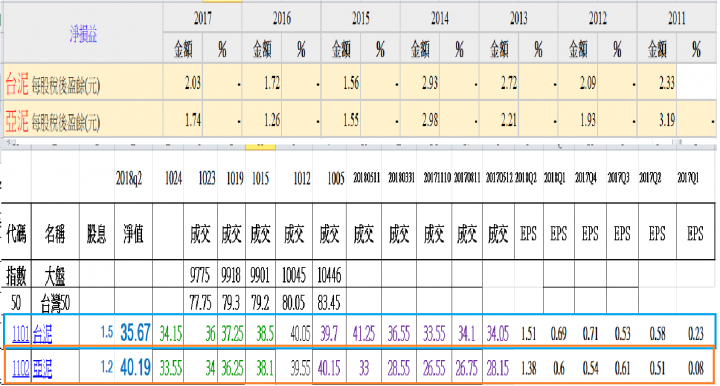Select the 2014 year header cell
Image resolution: width=720 pixels, height=386 pixels.
coord(439,18)
